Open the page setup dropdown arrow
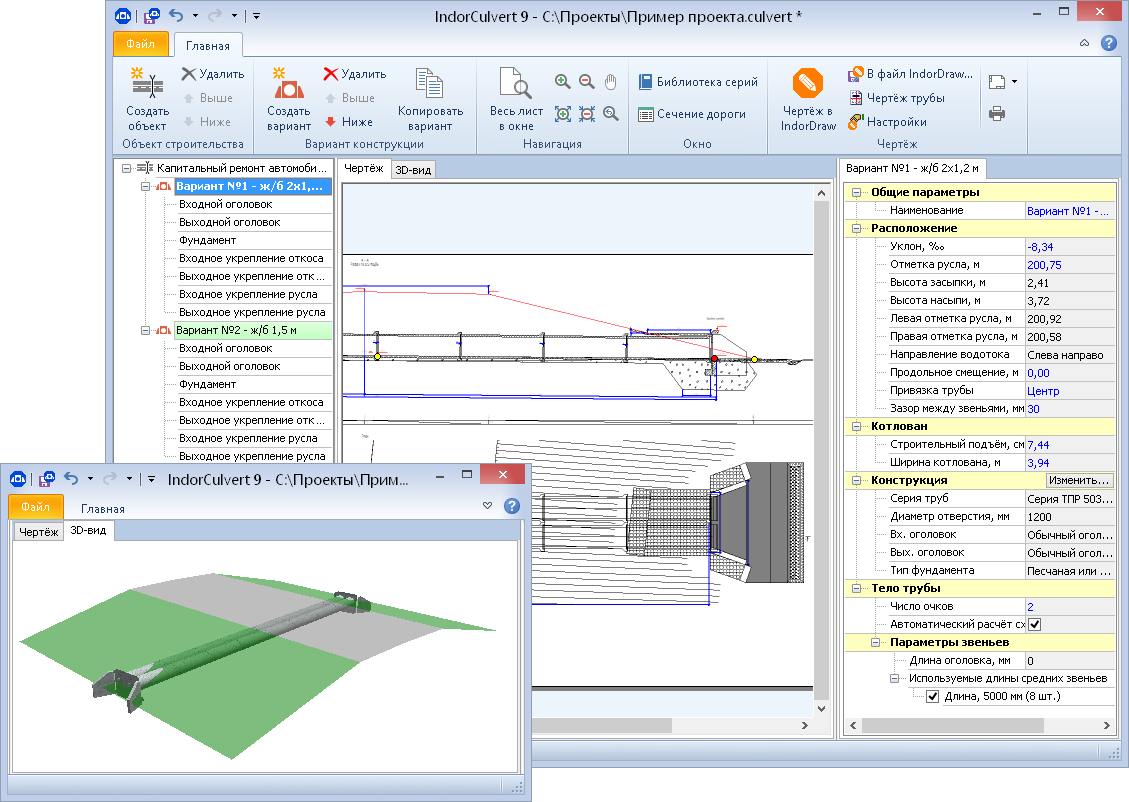Viewport: 1129px width, 802px height. pos(1014,81)
